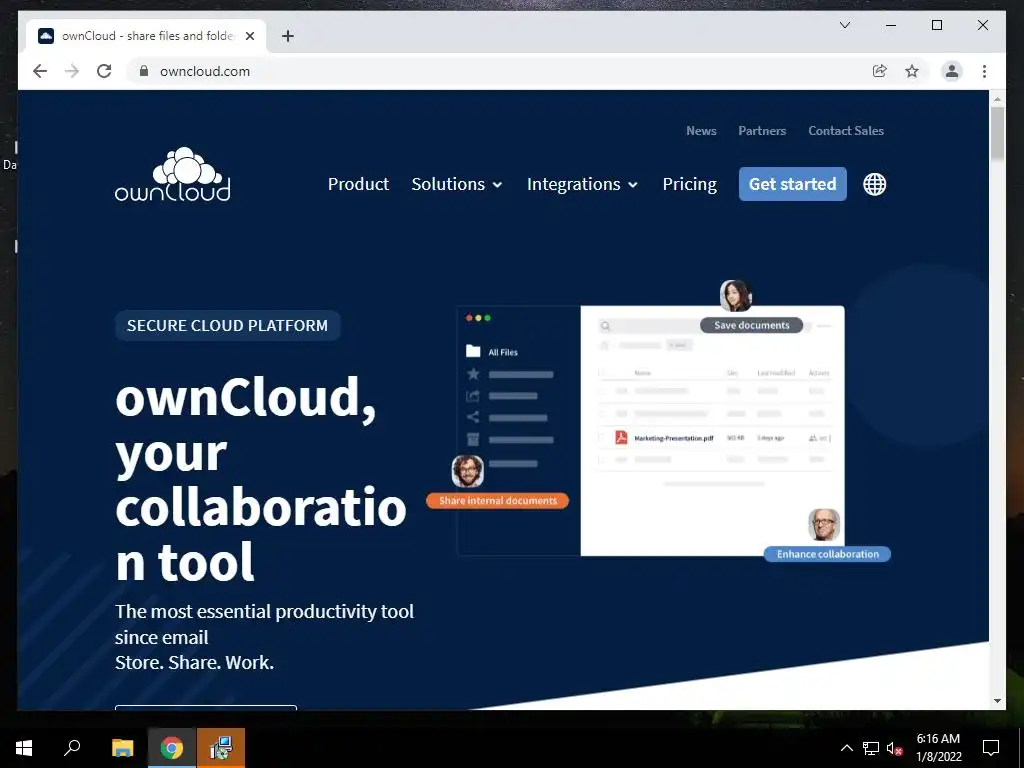The width and height of the screenshot is (1024, 768).
Task: Open the News link
Action: [701, 131]
